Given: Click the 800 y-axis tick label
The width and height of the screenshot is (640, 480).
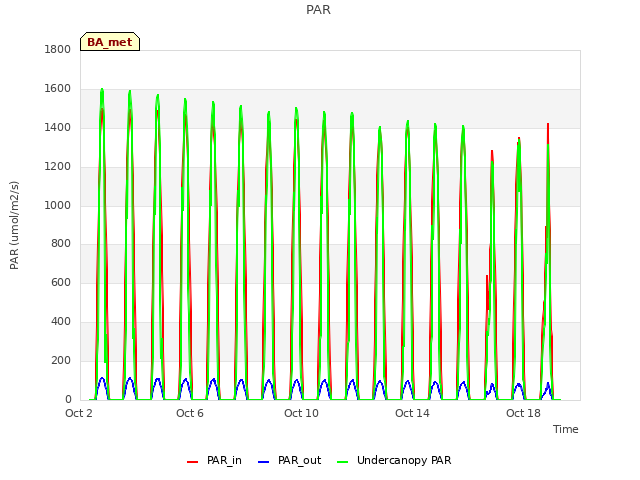Looking at the screenshot, I should (61, 244).
